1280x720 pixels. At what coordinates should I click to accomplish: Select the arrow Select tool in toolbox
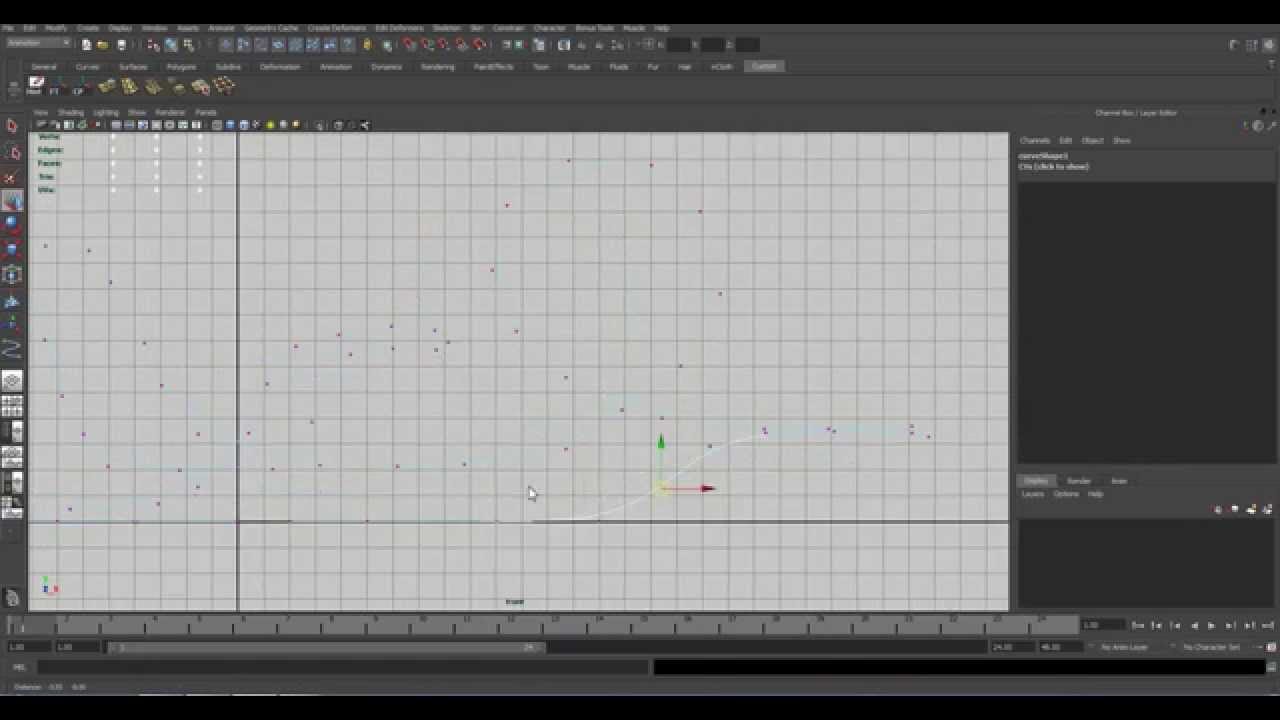coord(12,126)
